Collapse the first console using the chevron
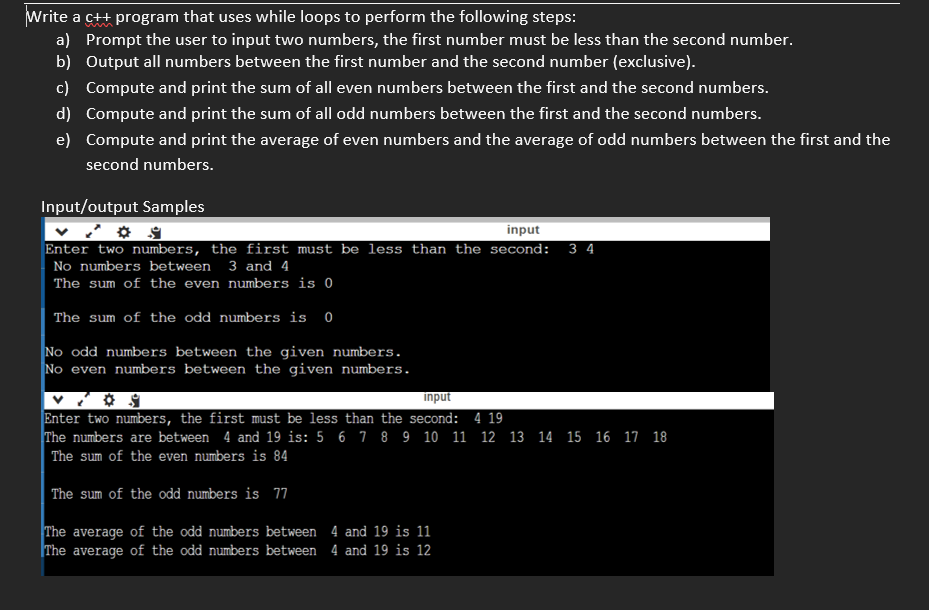Screen dimensions: 929x610 [62, 231]
